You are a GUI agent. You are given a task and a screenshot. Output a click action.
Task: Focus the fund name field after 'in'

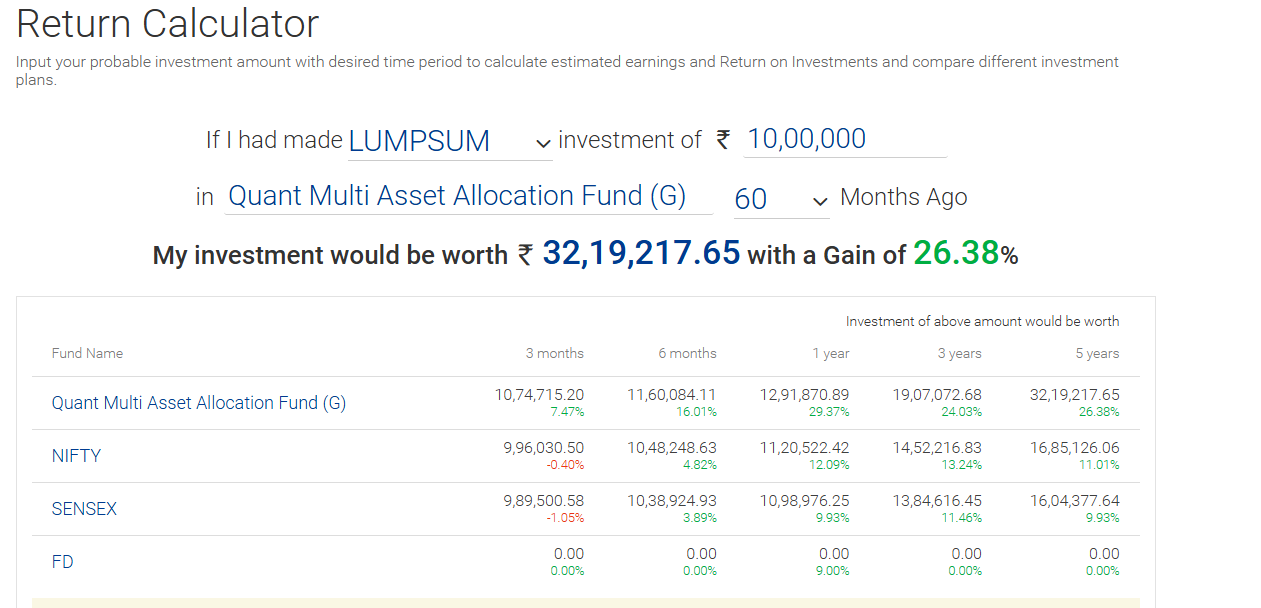click(467, 196)
